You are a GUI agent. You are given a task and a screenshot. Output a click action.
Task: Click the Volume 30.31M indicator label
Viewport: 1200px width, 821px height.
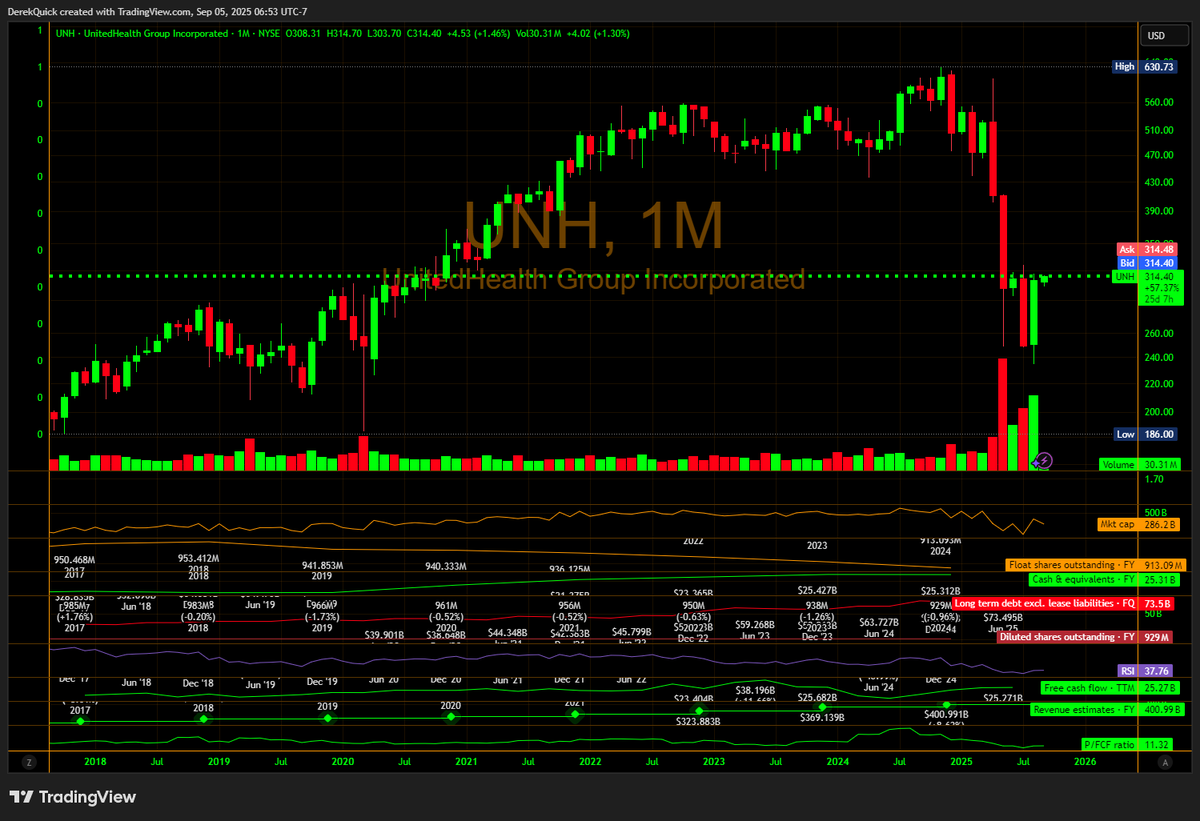point(1140,465)
